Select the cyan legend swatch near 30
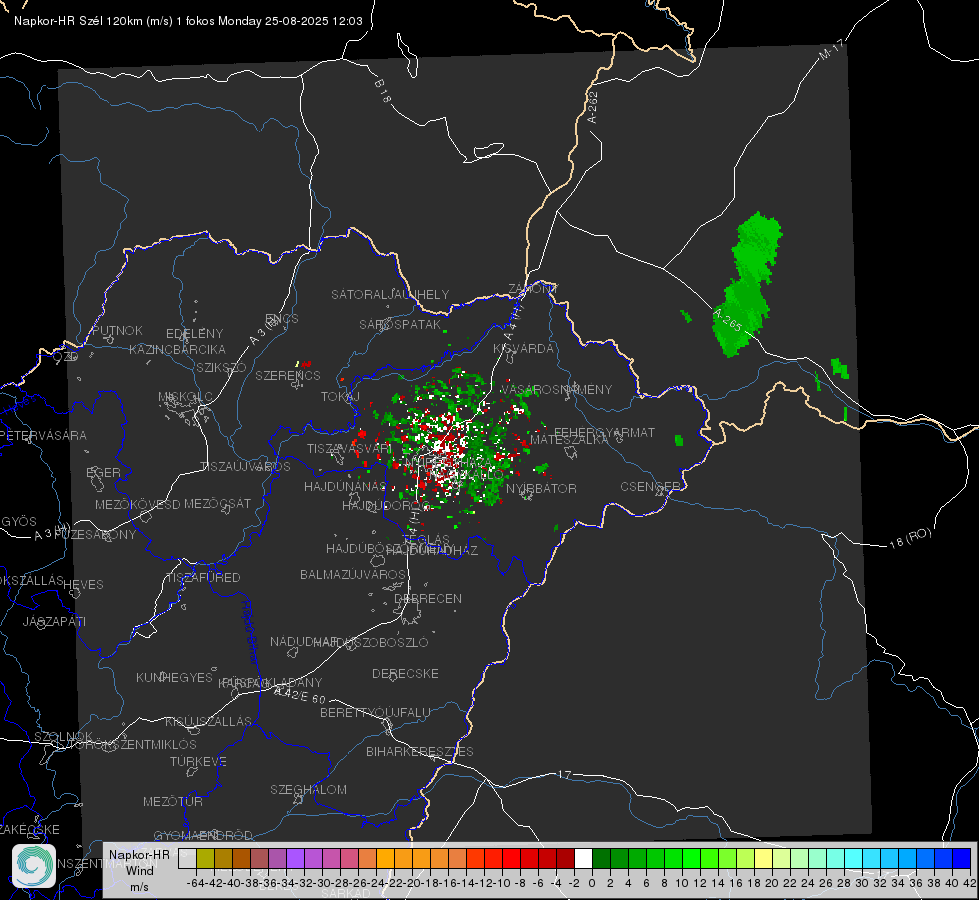This screenshot has height=900, width=979. (854, 858)
